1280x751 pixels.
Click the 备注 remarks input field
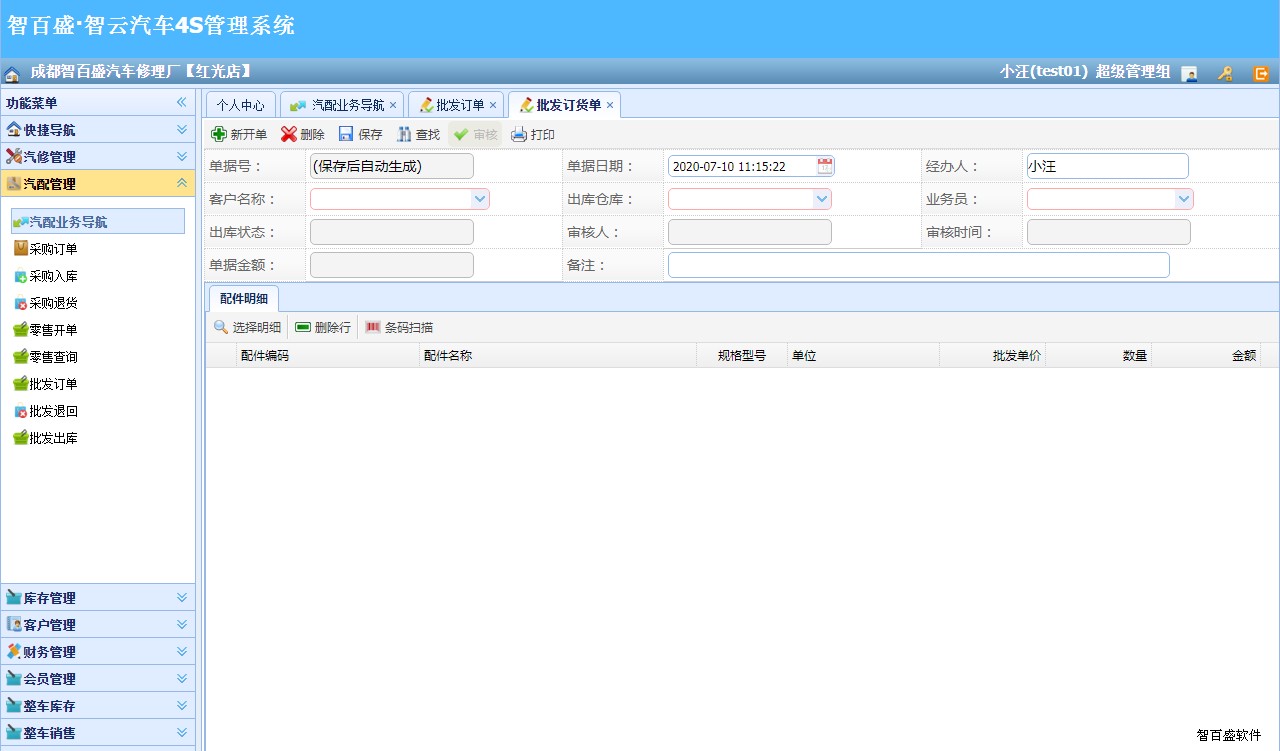coord(918,265)
